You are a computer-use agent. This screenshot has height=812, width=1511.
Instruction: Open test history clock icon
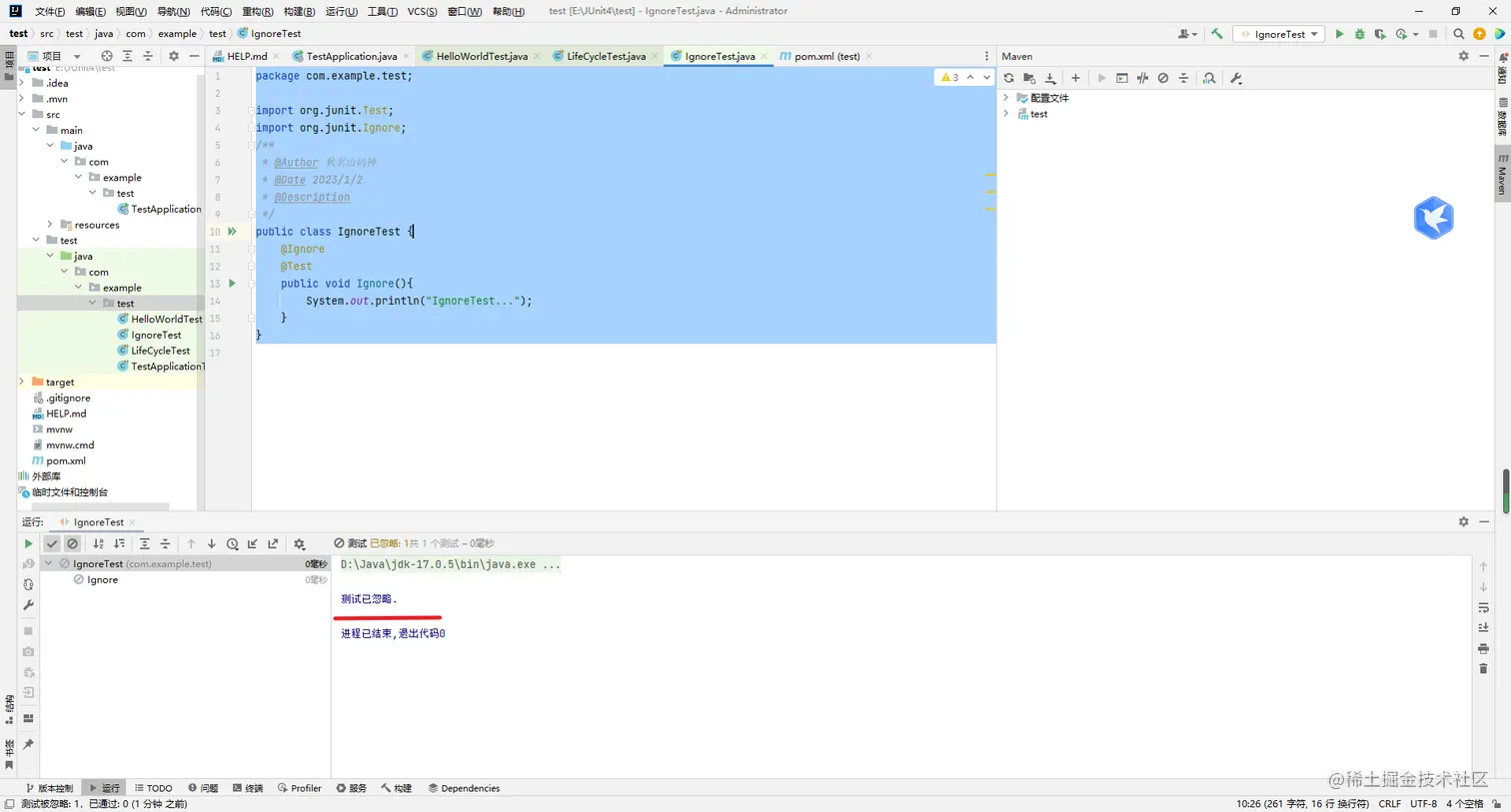232,543
